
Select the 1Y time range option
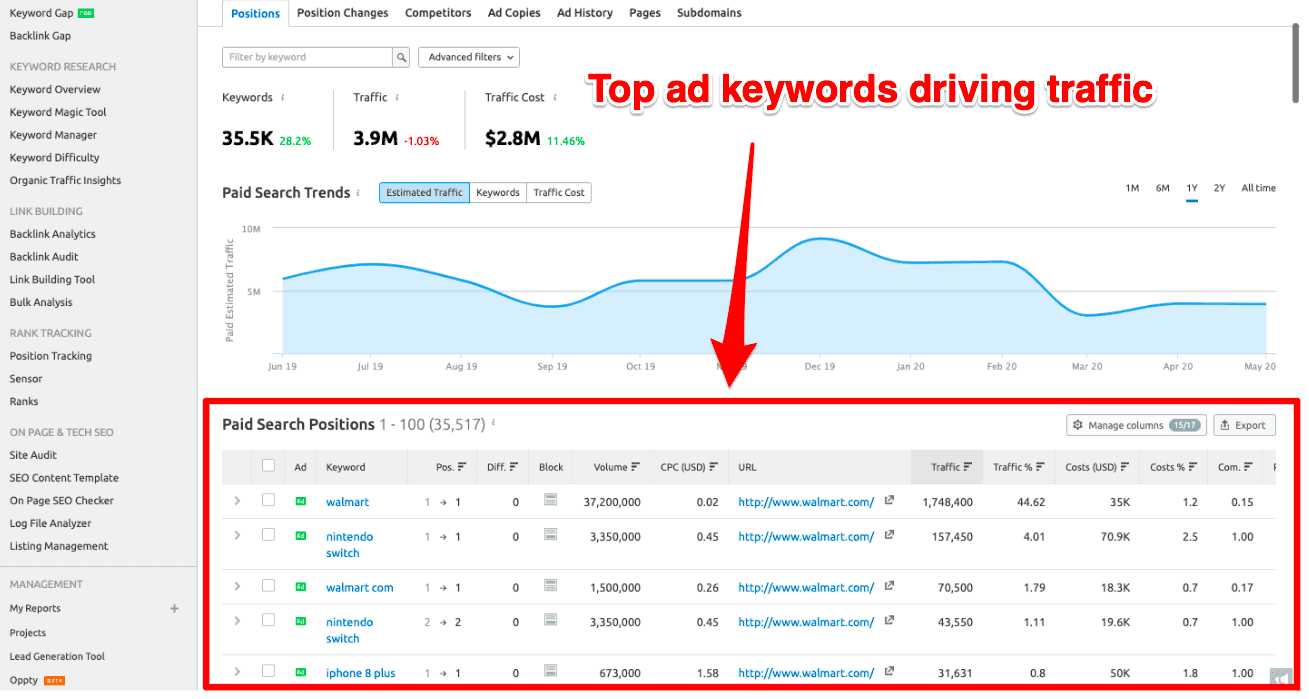1191,187
